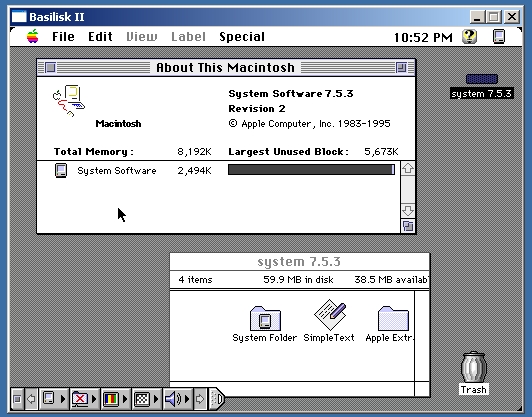Click the "System Software" row label
532x417 pixels.
point(117,171)
